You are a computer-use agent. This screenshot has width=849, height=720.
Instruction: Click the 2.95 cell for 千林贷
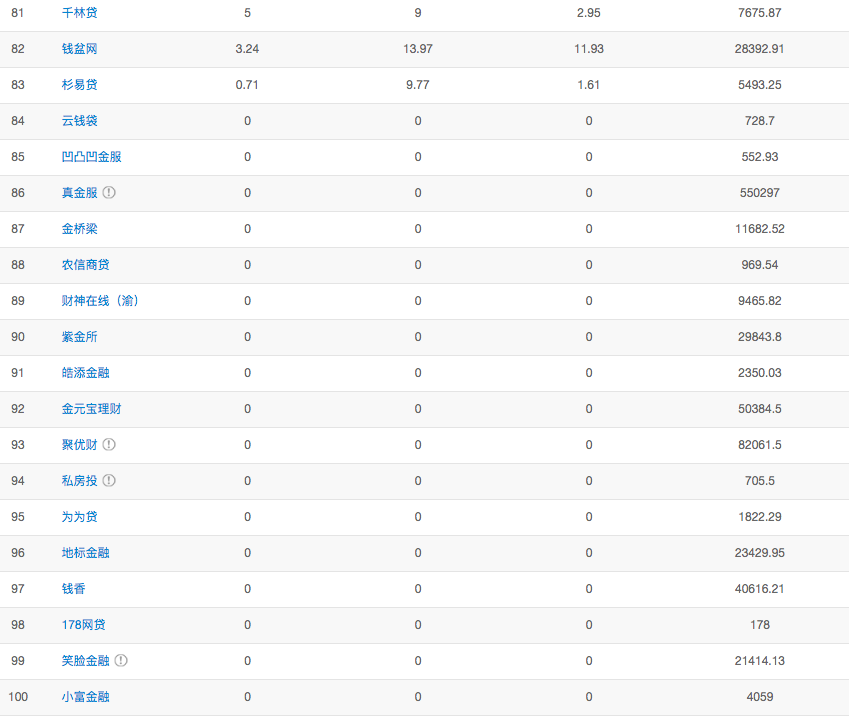[589, 12]
